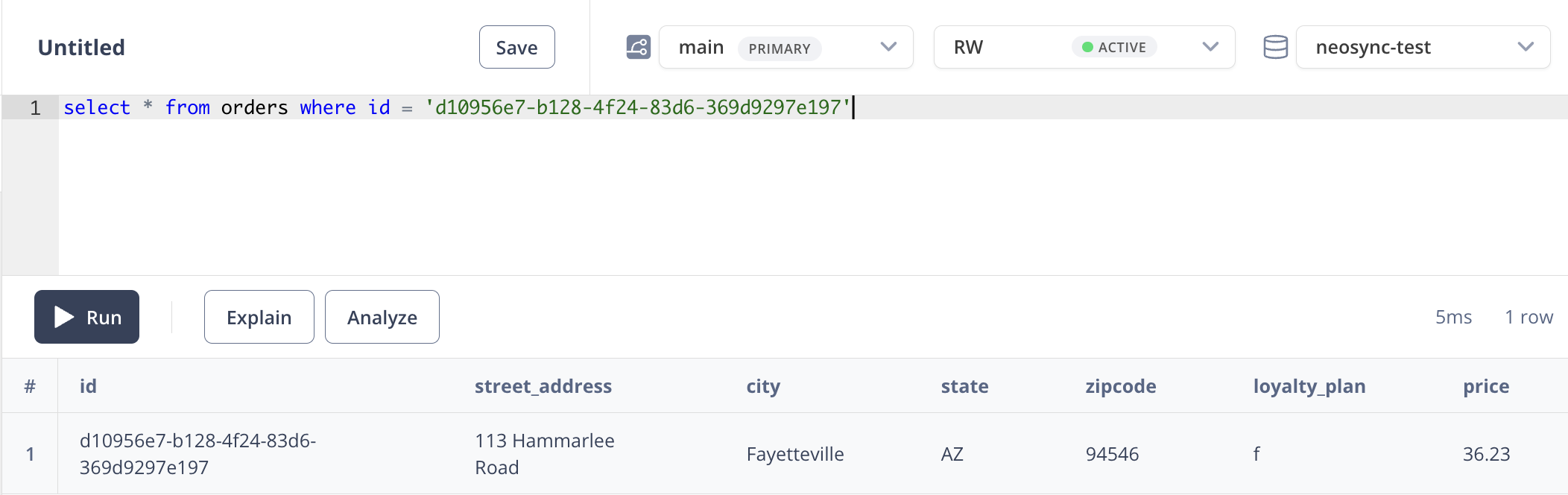Click the street_address column header
Screen dimensions: 1568x495
(x=543, y=386)
